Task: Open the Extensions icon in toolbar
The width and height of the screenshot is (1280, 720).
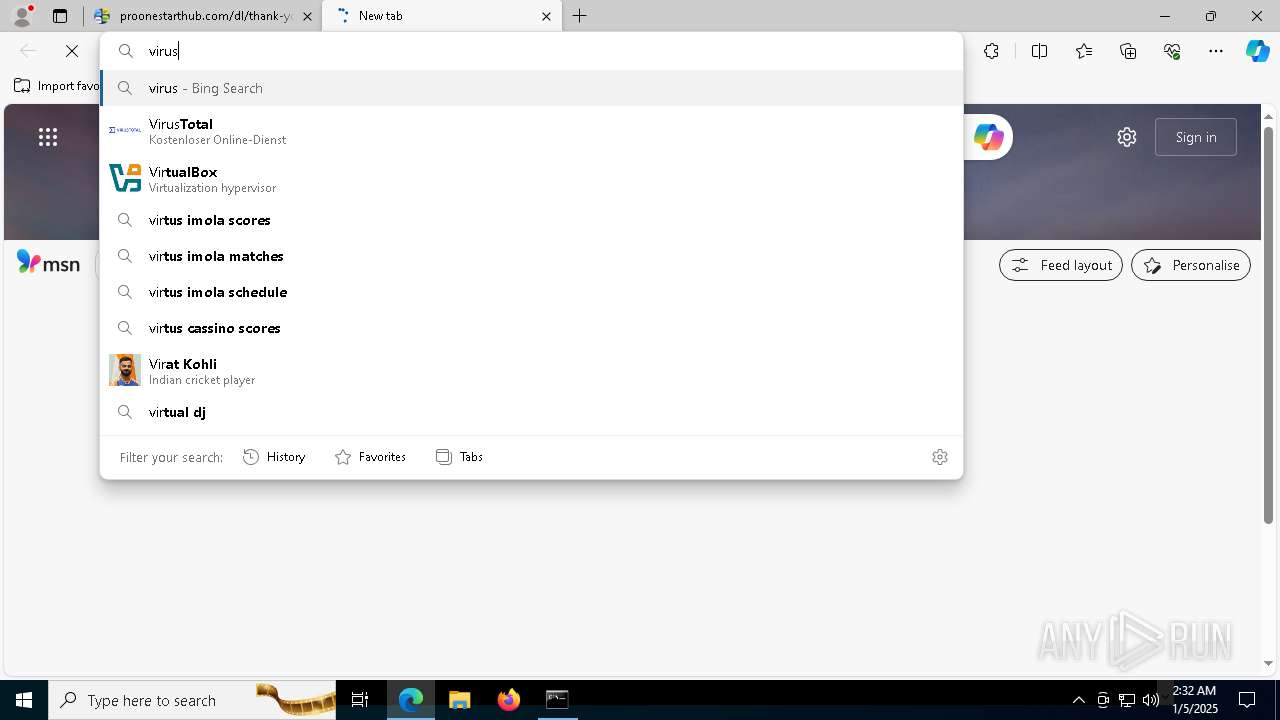Action: [x=991, y=51]
